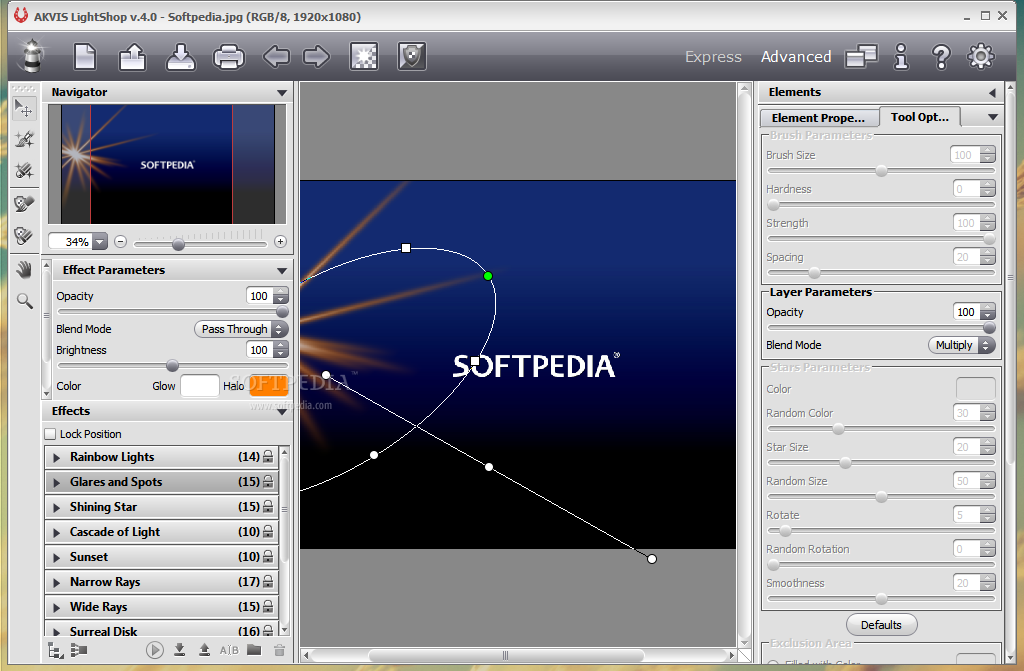This screenshot has height=671, width=1024.
Task: Expand the Rainbow Lights group
Action: (x=56, y=457)
